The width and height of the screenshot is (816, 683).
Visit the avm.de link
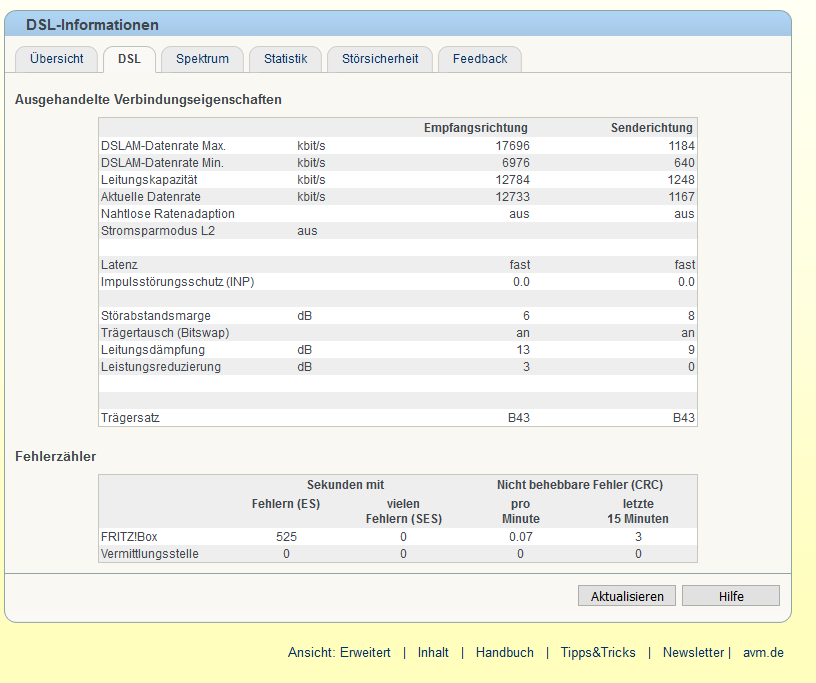coord(763,653)
